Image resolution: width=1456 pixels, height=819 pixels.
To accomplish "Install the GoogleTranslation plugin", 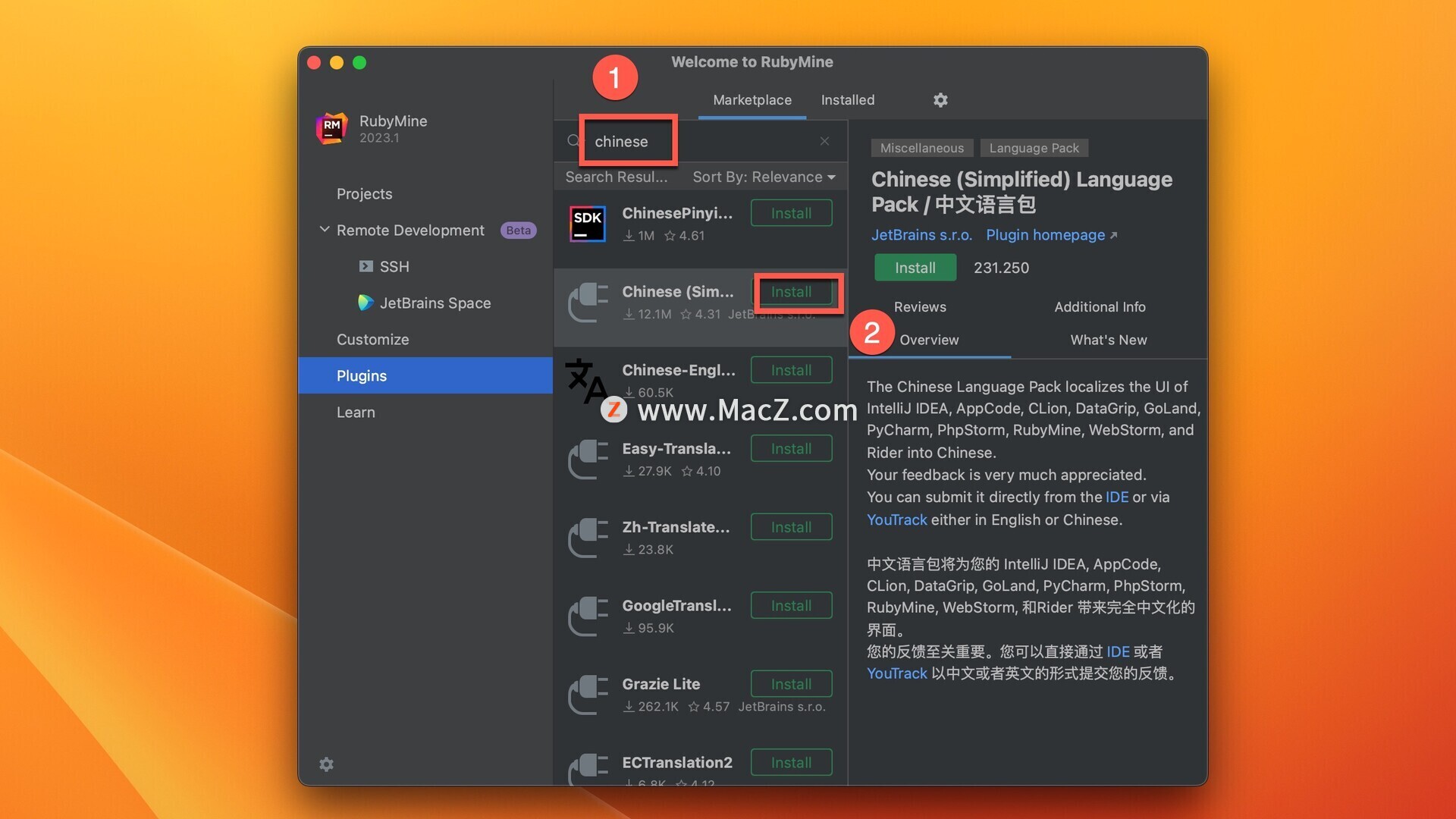I will click(x=791, y=606).
